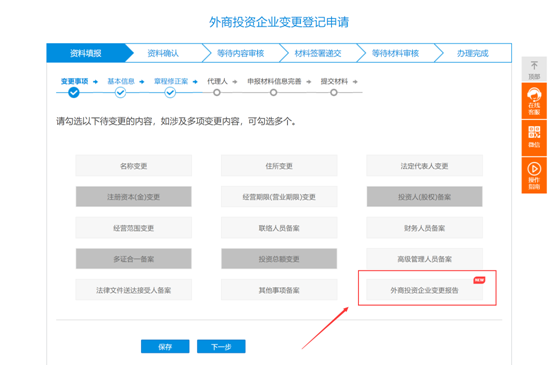
Task: Select 高级管理人员备案 option
Action: 425,259
